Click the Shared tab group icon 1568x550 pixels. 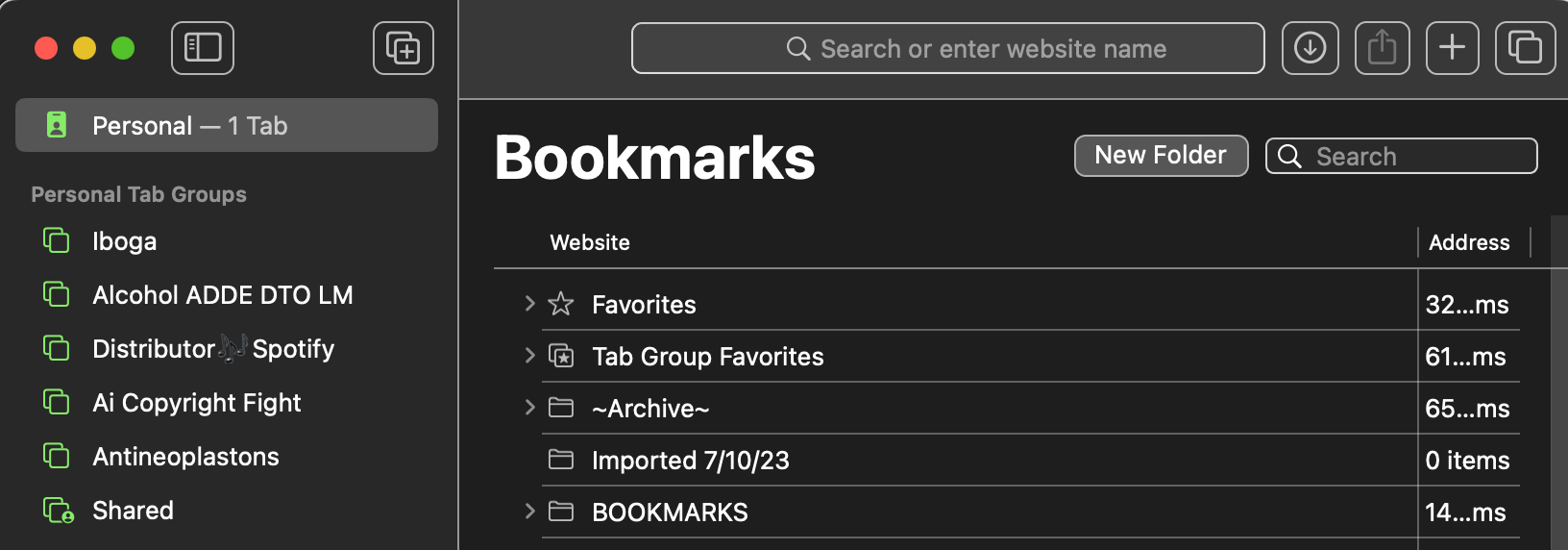[58, 511]
